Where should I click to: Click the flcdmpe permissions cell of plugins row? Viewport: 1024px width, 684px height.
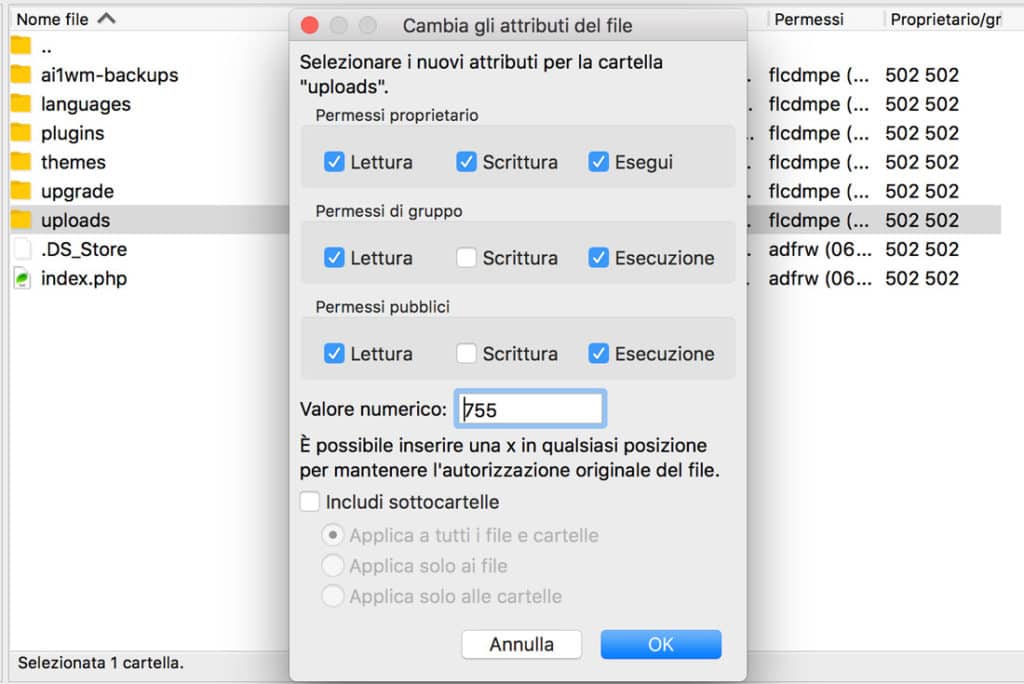pos(819,133)
